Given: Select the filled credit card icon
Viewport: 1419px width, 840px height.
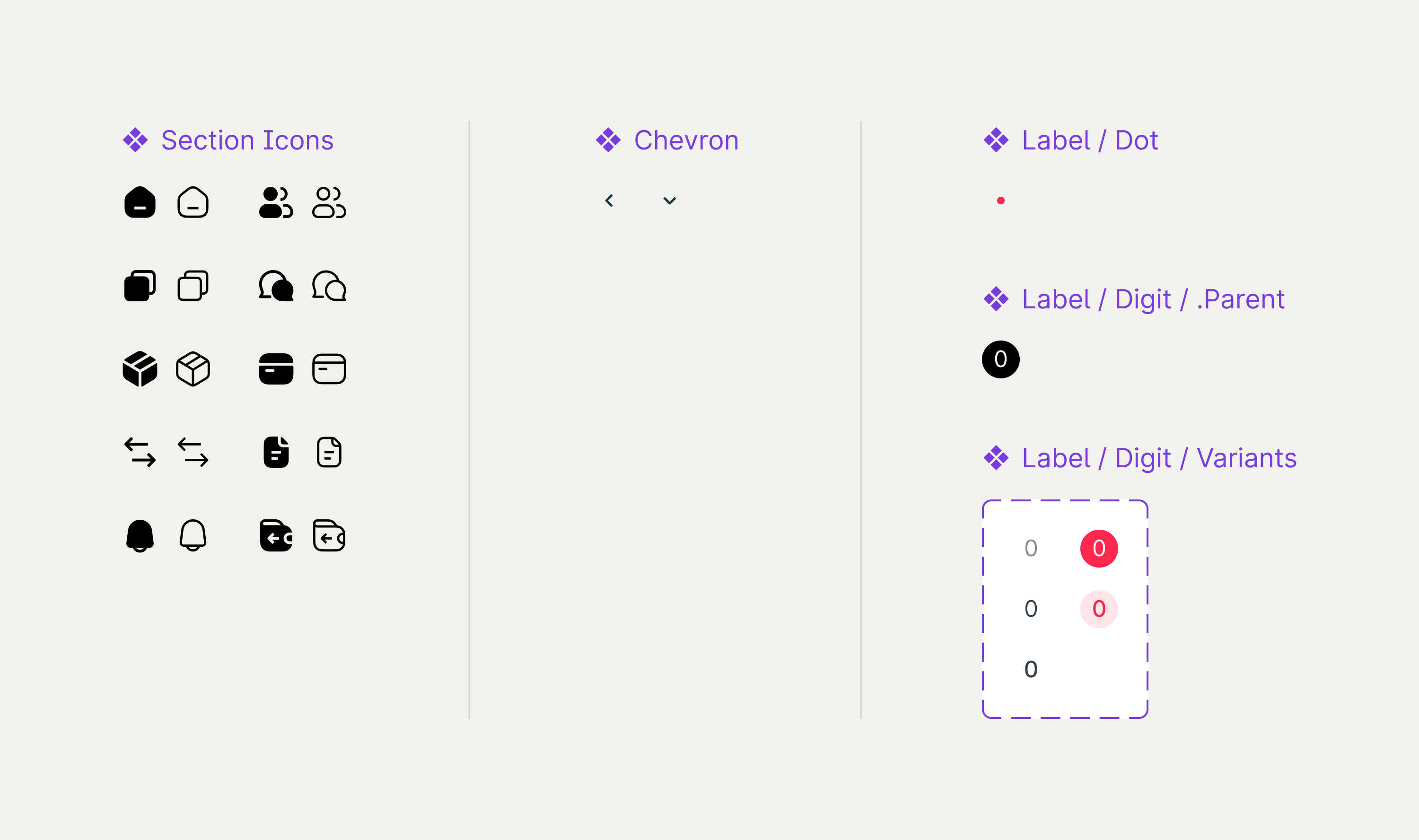Looking at the screenshot, I should [x=276, y=368].
